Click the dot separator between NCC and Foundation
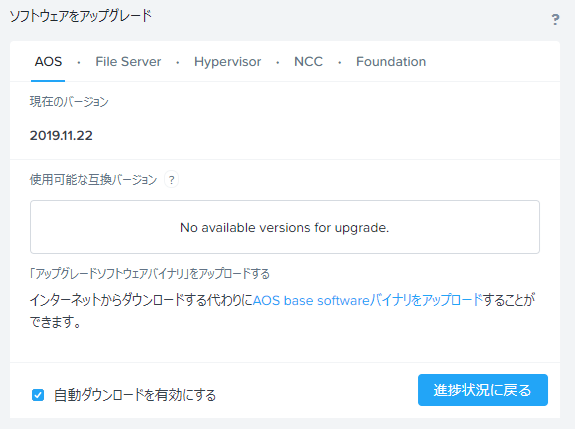 (x=340, y=63)
